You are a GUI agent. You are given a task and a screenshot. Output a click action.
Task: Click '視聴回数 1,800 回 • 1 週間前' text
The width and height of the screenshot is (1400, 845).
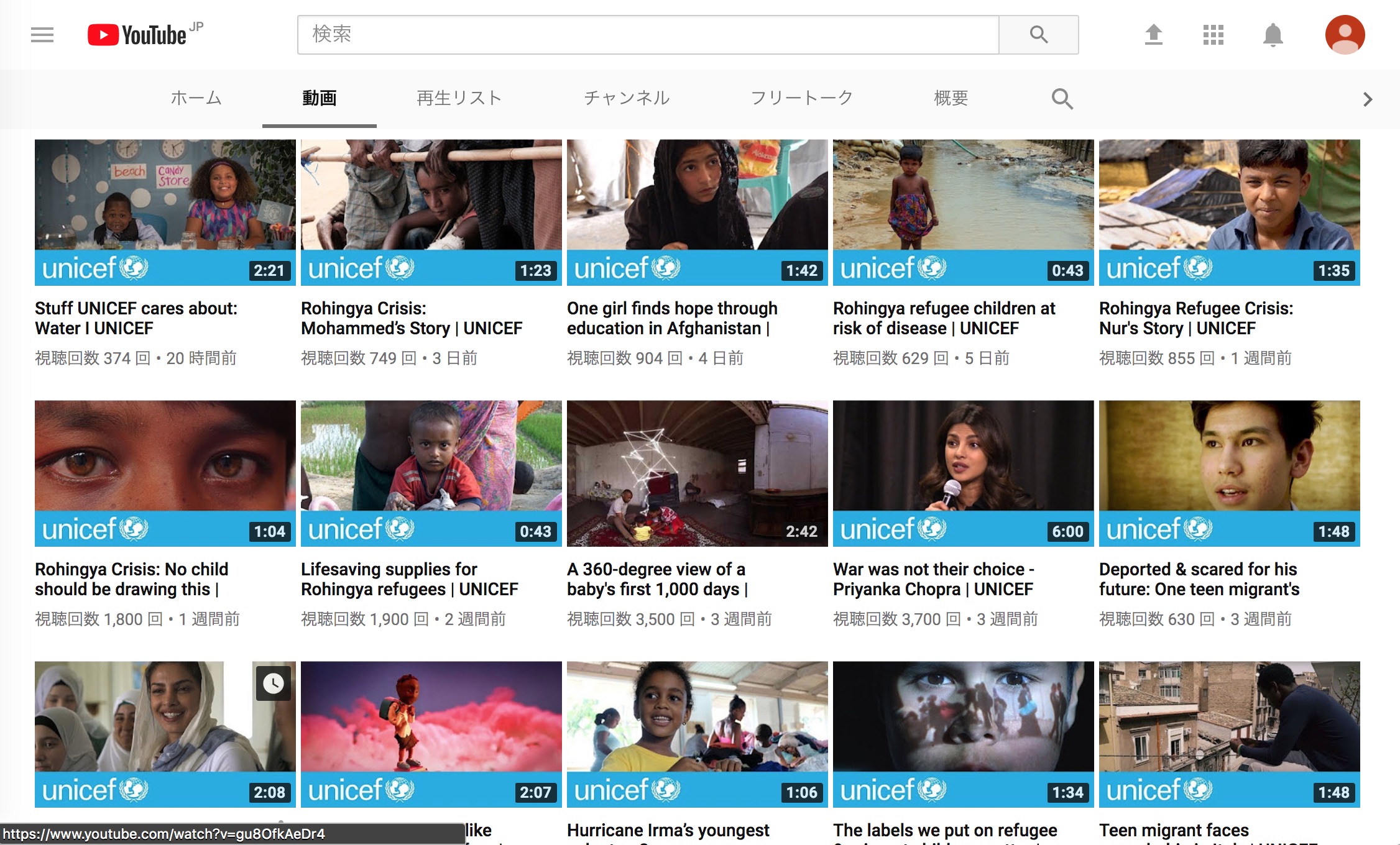[x=137, y=619]
